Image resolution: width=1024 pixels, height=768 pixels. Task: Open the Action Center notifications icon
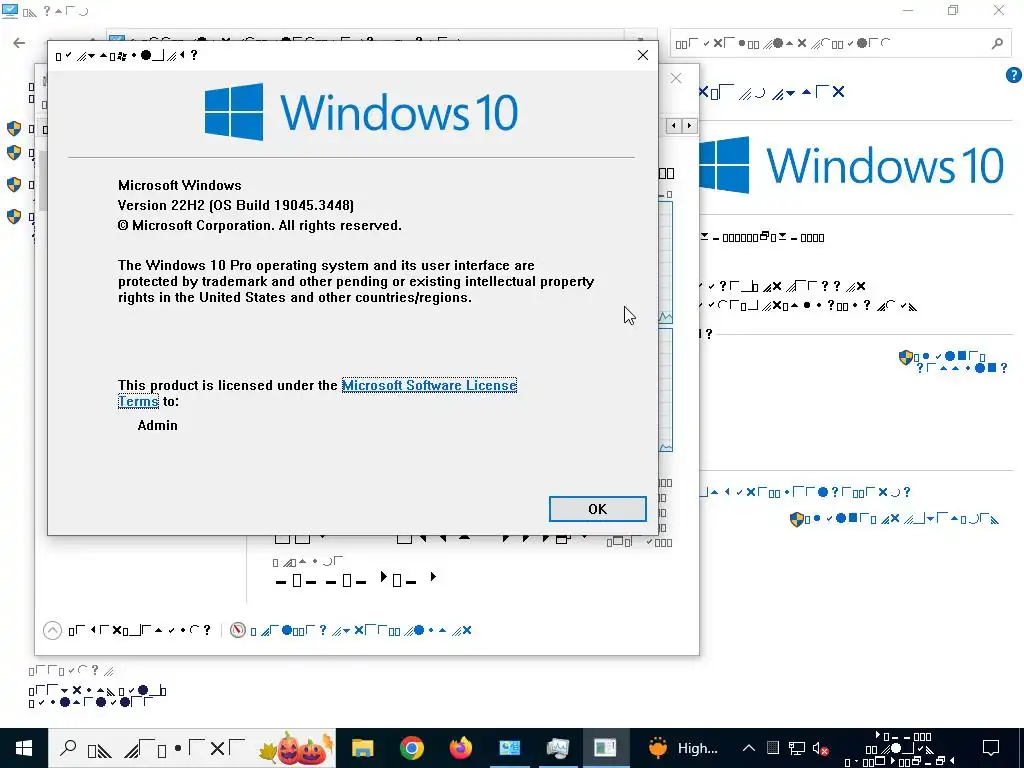991,748
